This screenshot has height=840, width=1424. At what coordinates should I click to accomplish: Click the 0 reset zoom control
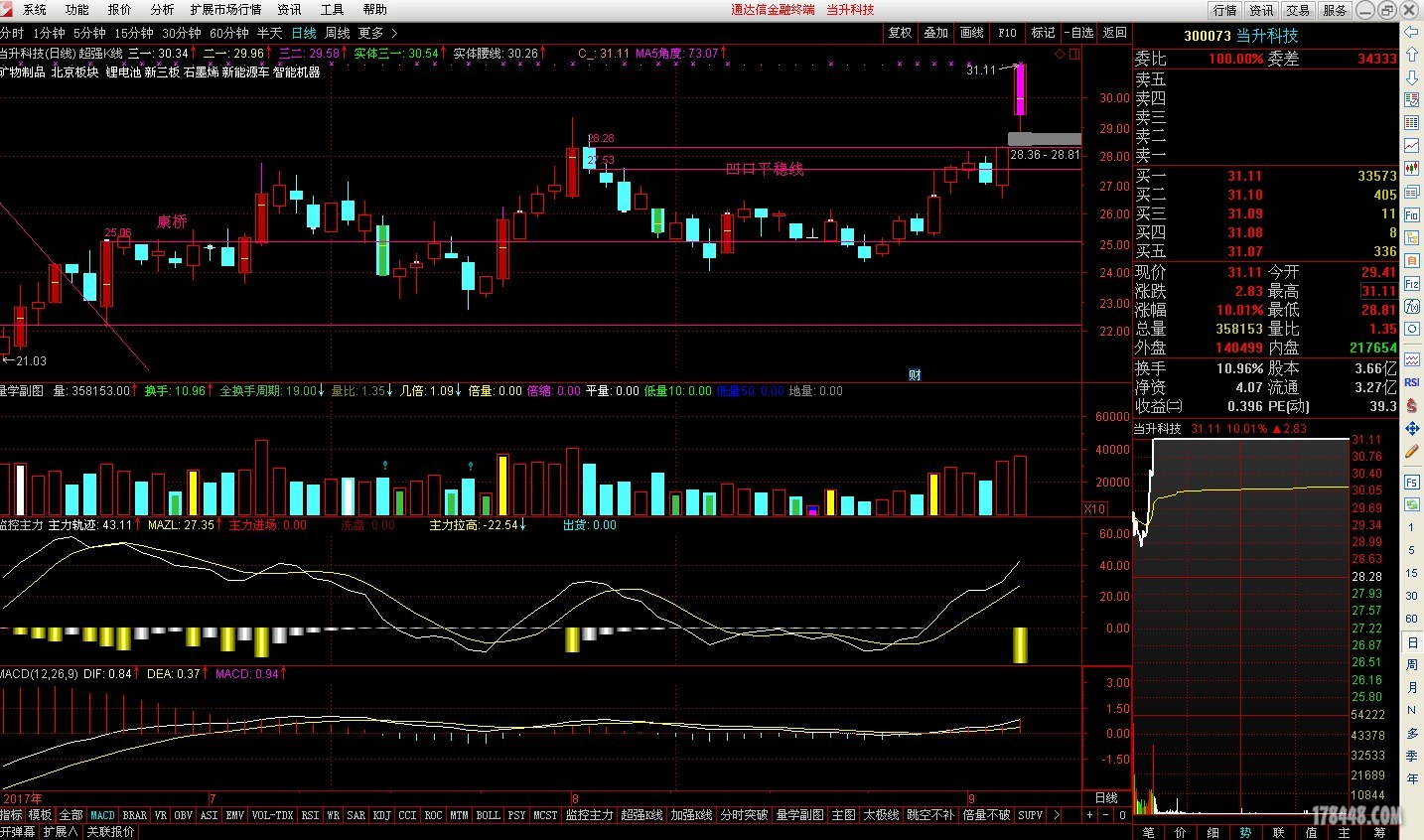(1123, 815)
